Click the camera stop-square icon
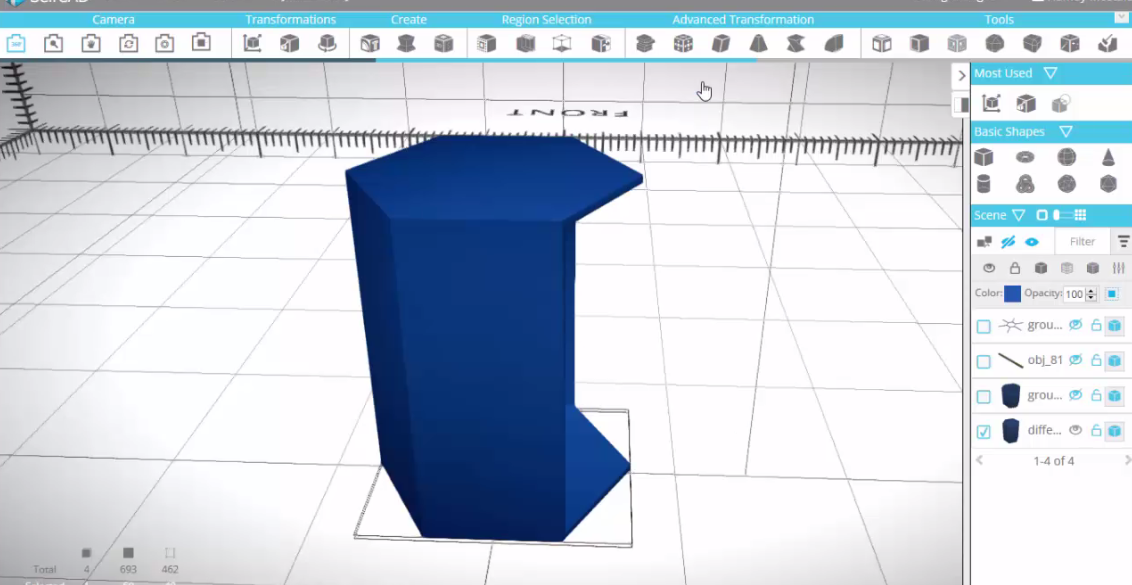The height and width of the screenshot is (585, 1132). click(201, 43)
